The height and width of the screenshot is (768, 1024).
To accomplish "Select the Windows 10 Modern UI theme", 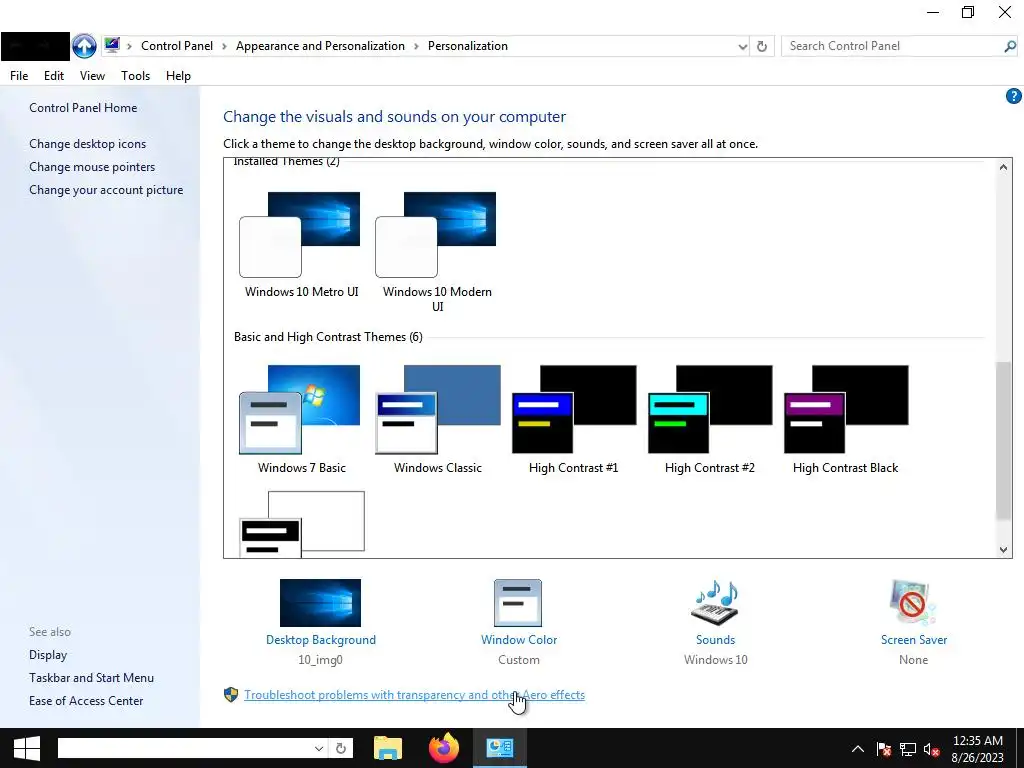I will click(x=437, y=252).
